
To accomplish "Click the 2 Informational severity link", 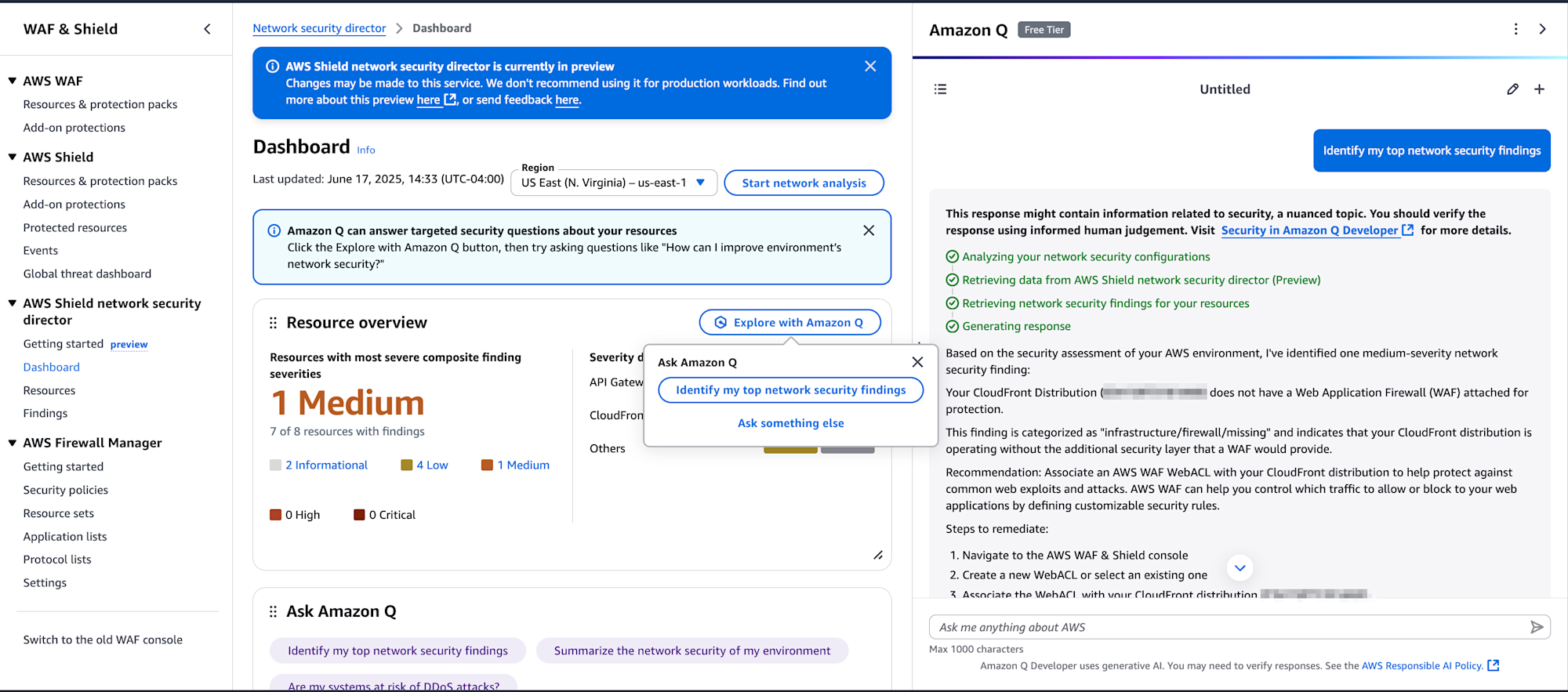I will pyautogui.click(x=326, y=466).
